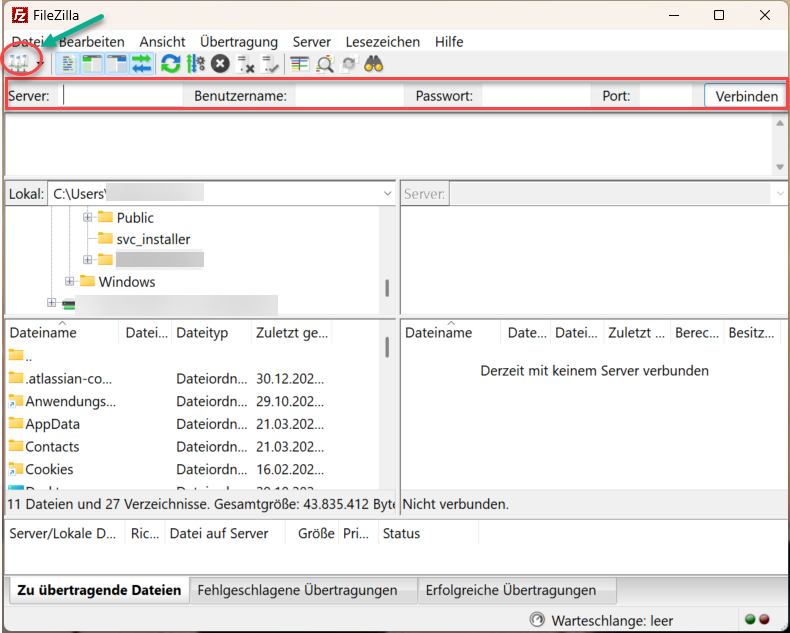This screenshot has height=633, width=790.
Task: Expand the network drive node below Windows
Action: pos(51,302)
